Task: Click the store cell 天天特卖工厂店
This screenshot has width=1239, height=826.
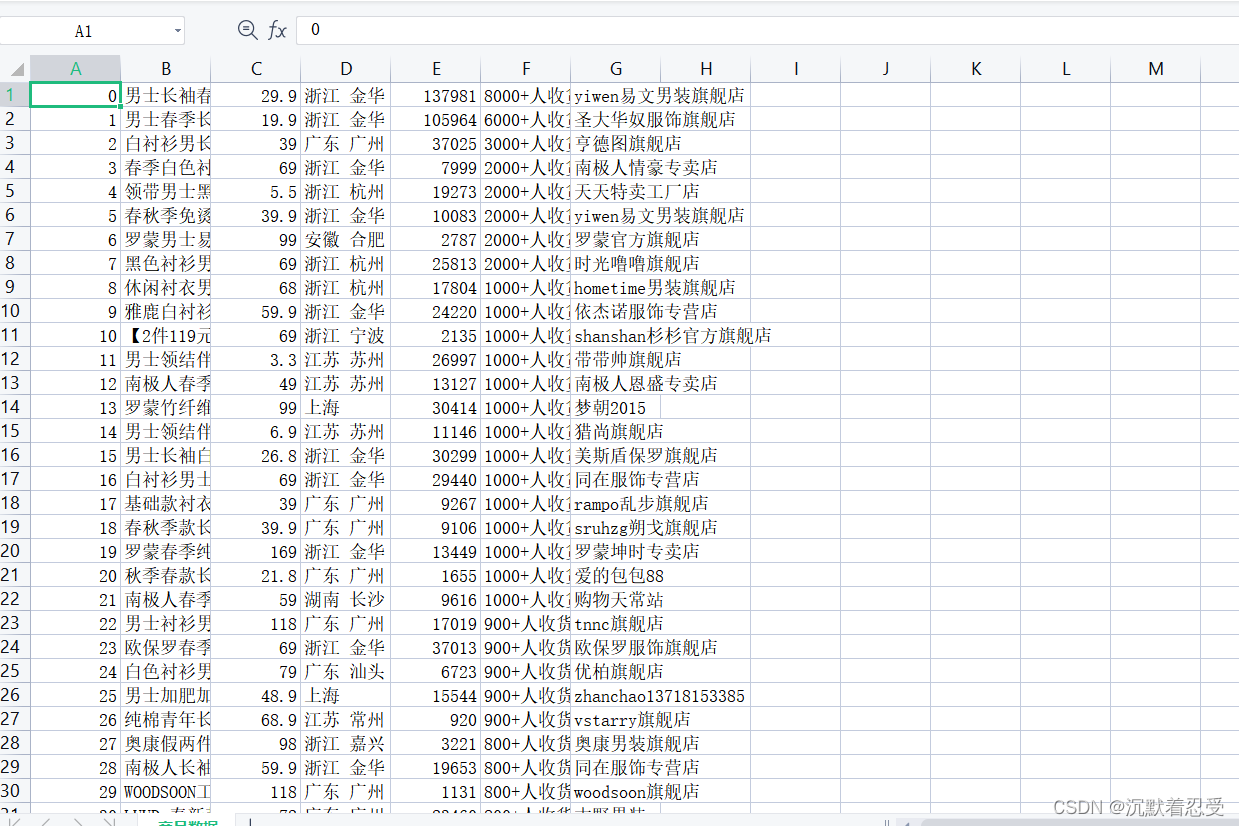Action: [x=637, y=191]
